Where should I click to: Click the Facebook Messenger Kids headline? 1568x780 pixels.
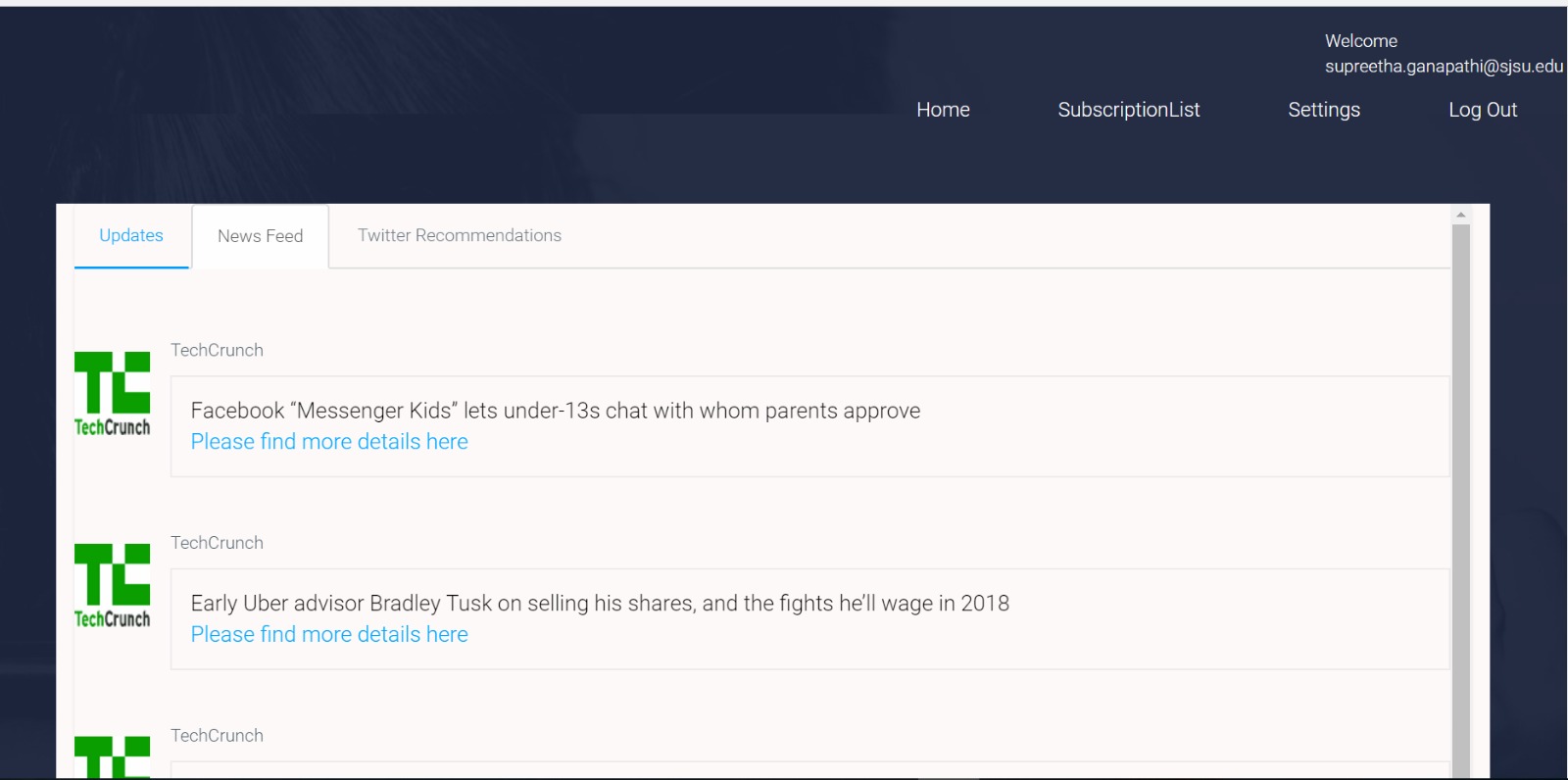(x=556, y=411)
